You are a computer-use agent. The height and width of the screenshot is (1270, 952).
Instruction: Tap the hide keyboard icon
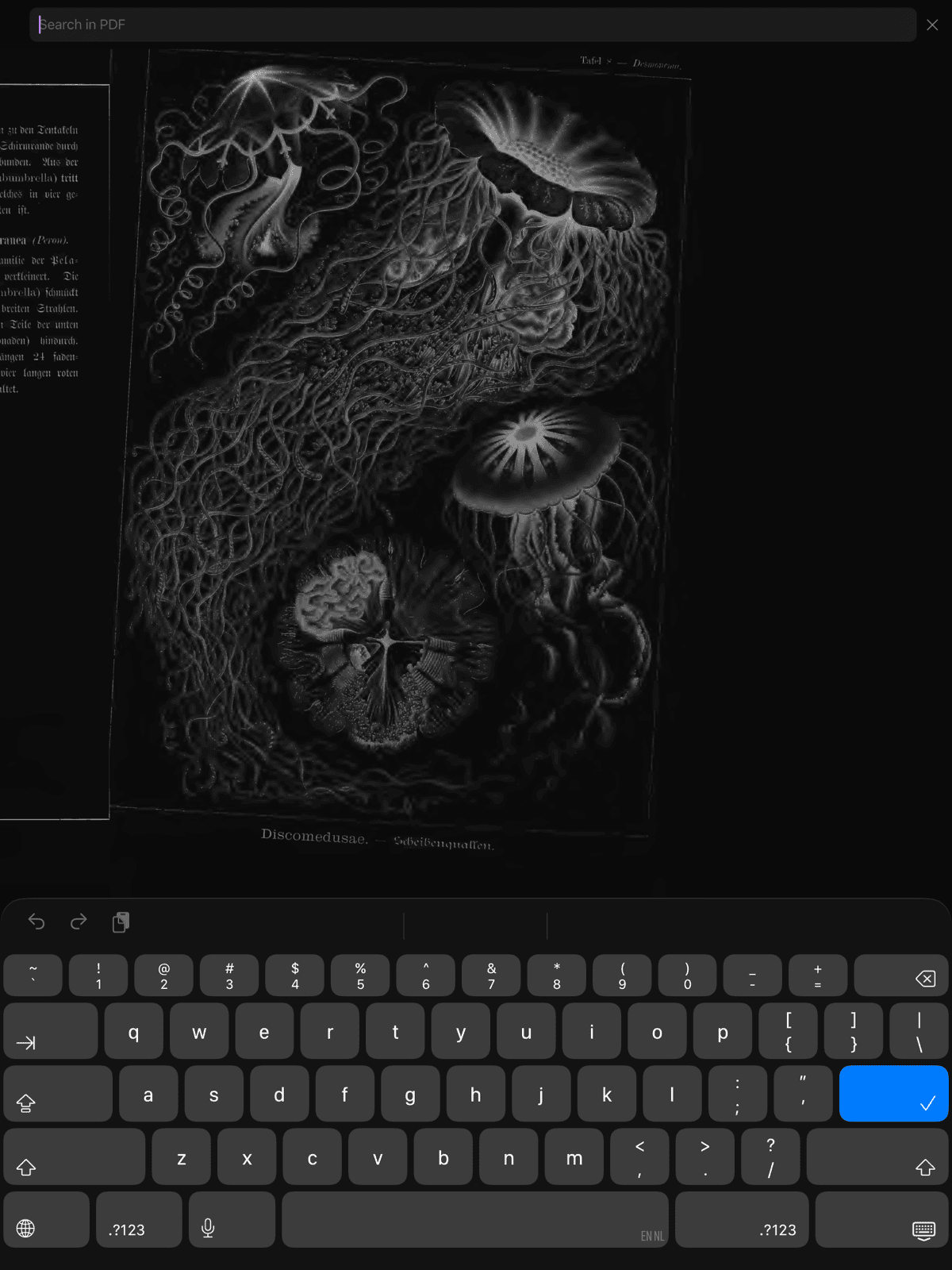[882, 1219]
